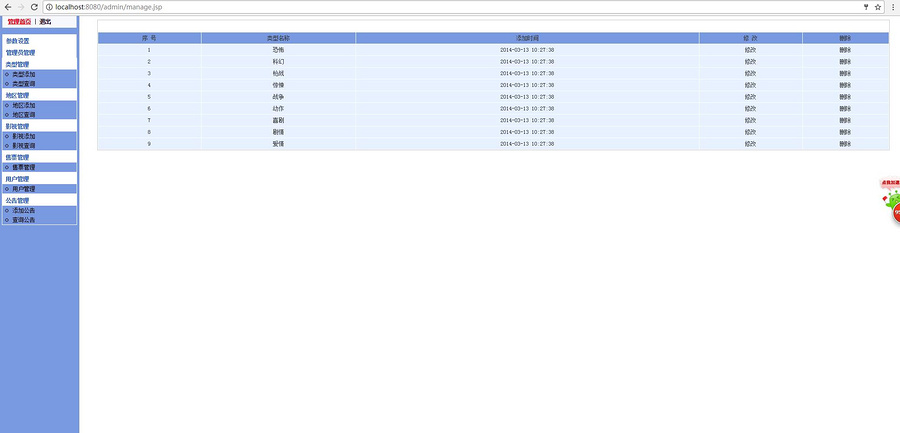Click the 添加时间 column header
The height and width of the screenshot is (433, 900).
527,38
